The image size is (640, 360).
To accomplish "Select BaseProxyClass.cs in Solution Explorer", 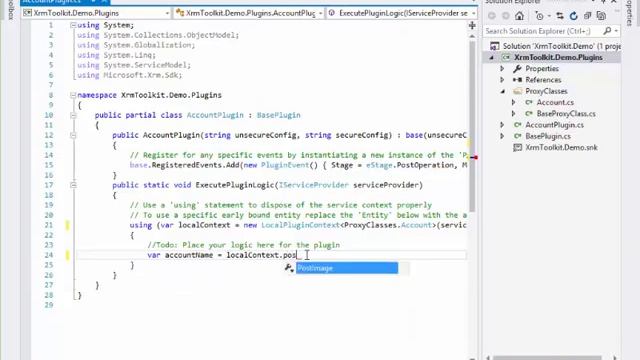I will [566, 113].
